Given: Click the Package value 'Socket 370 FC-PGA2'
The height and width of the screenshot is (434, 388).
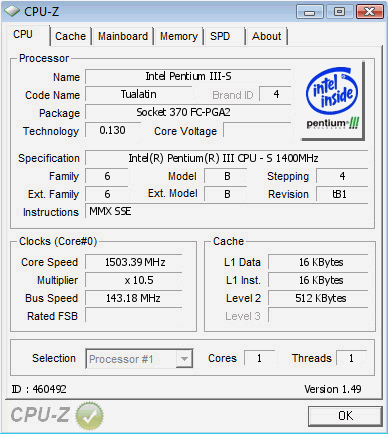Looking at the screenshot, I should (x=188, y=112).
